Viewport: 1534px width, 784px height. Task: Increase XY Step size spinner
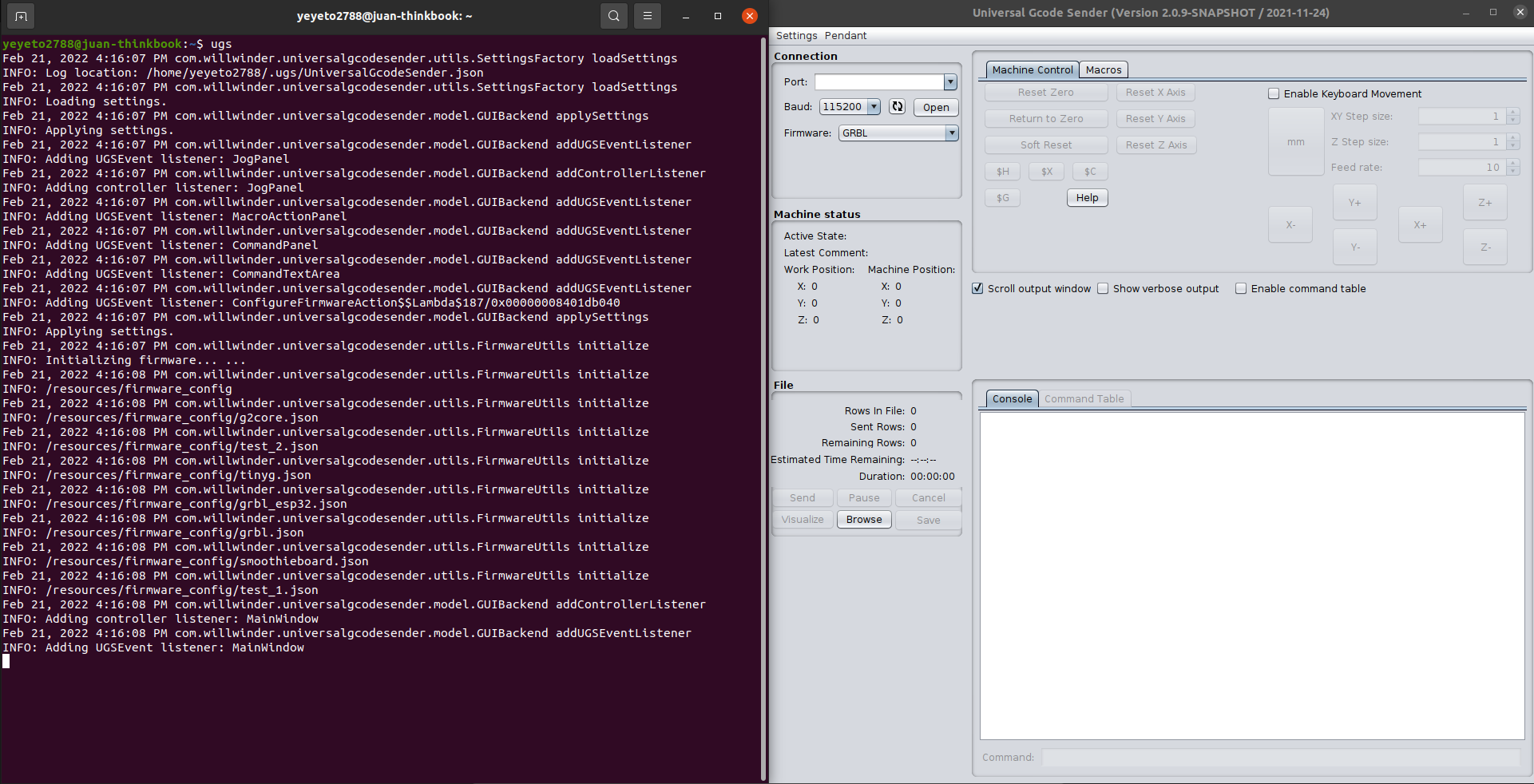tap(1513, 113)
